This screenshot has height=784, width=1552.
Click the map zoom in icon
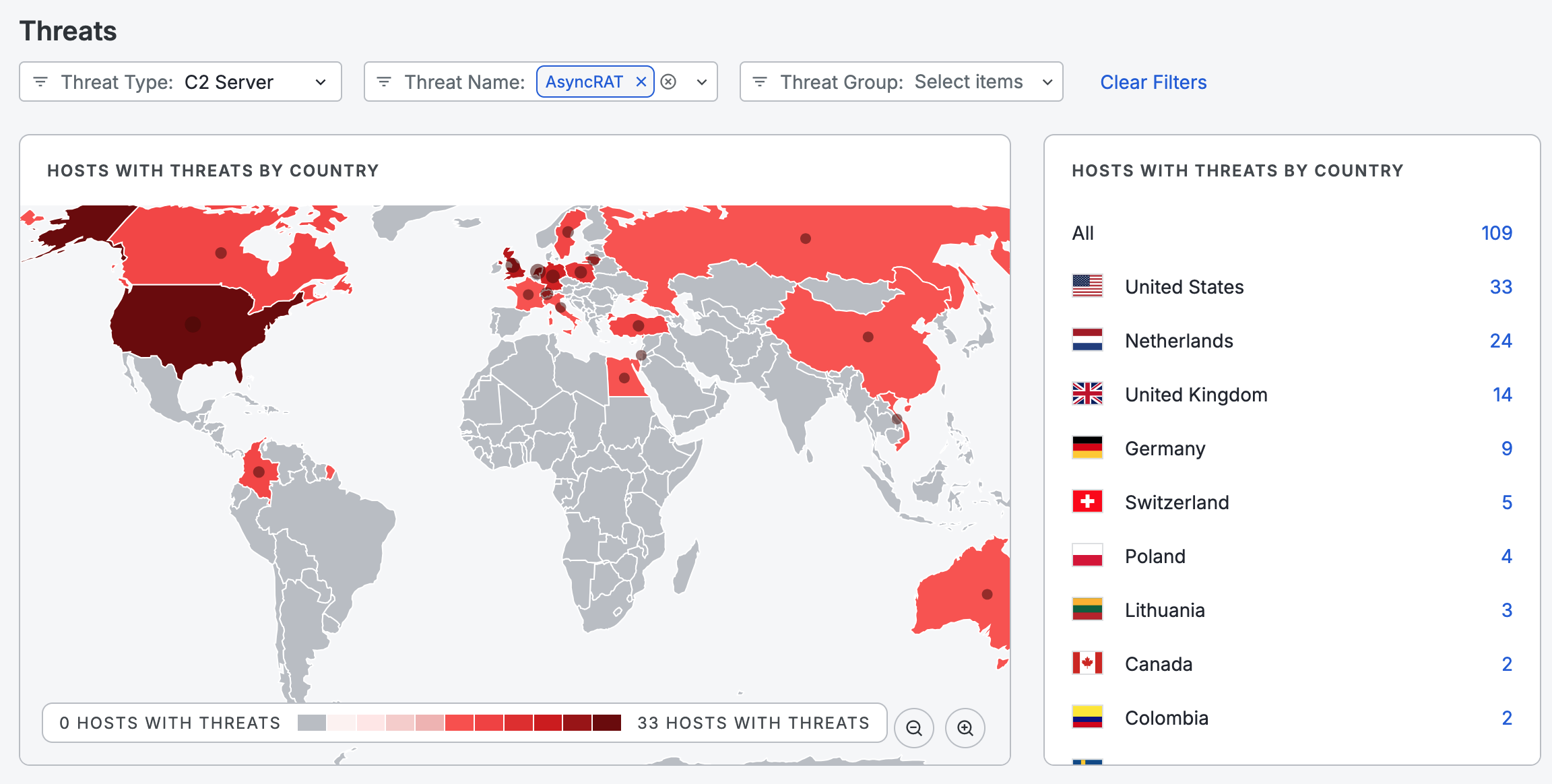click(965, 727)
